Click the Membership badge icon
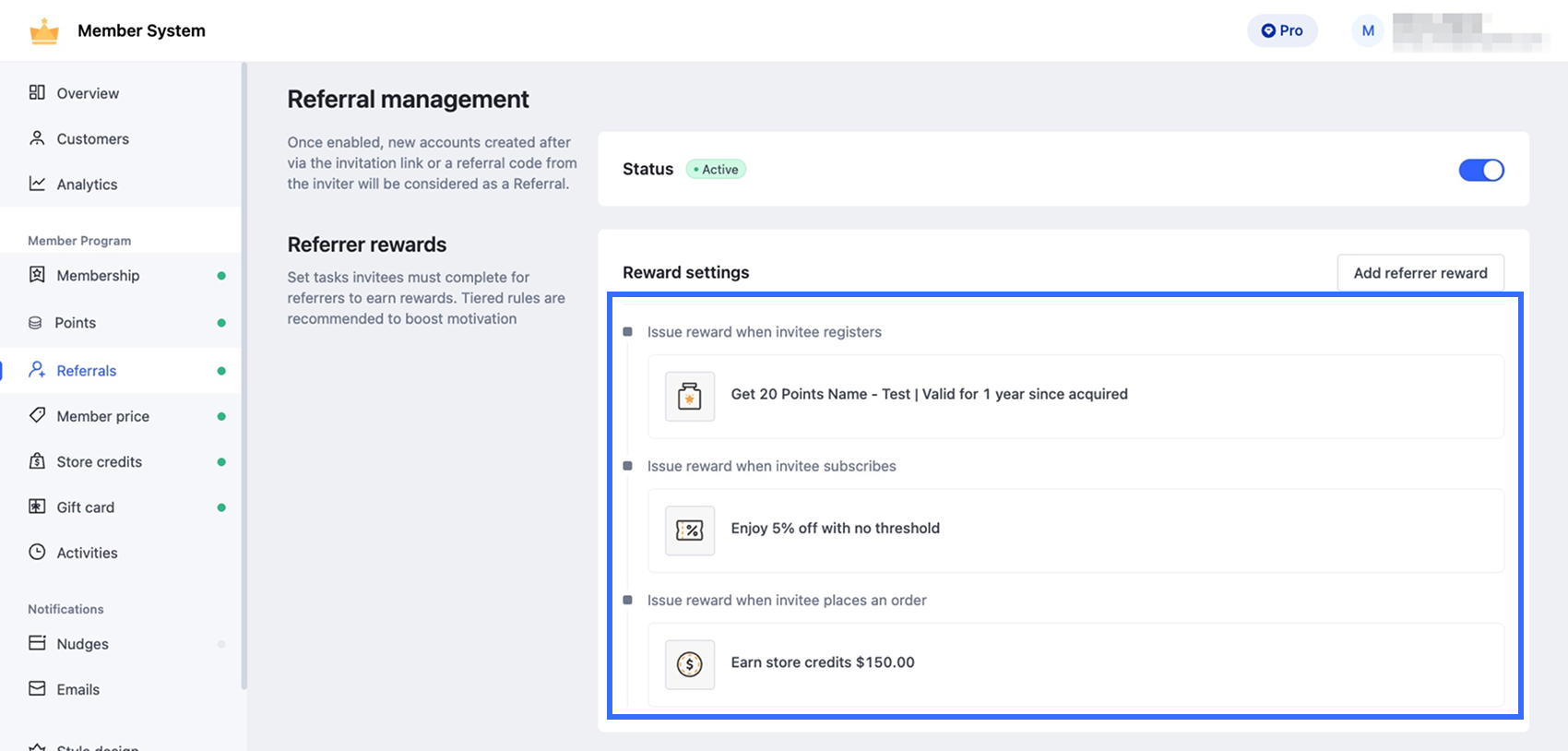 pos(37,275)
